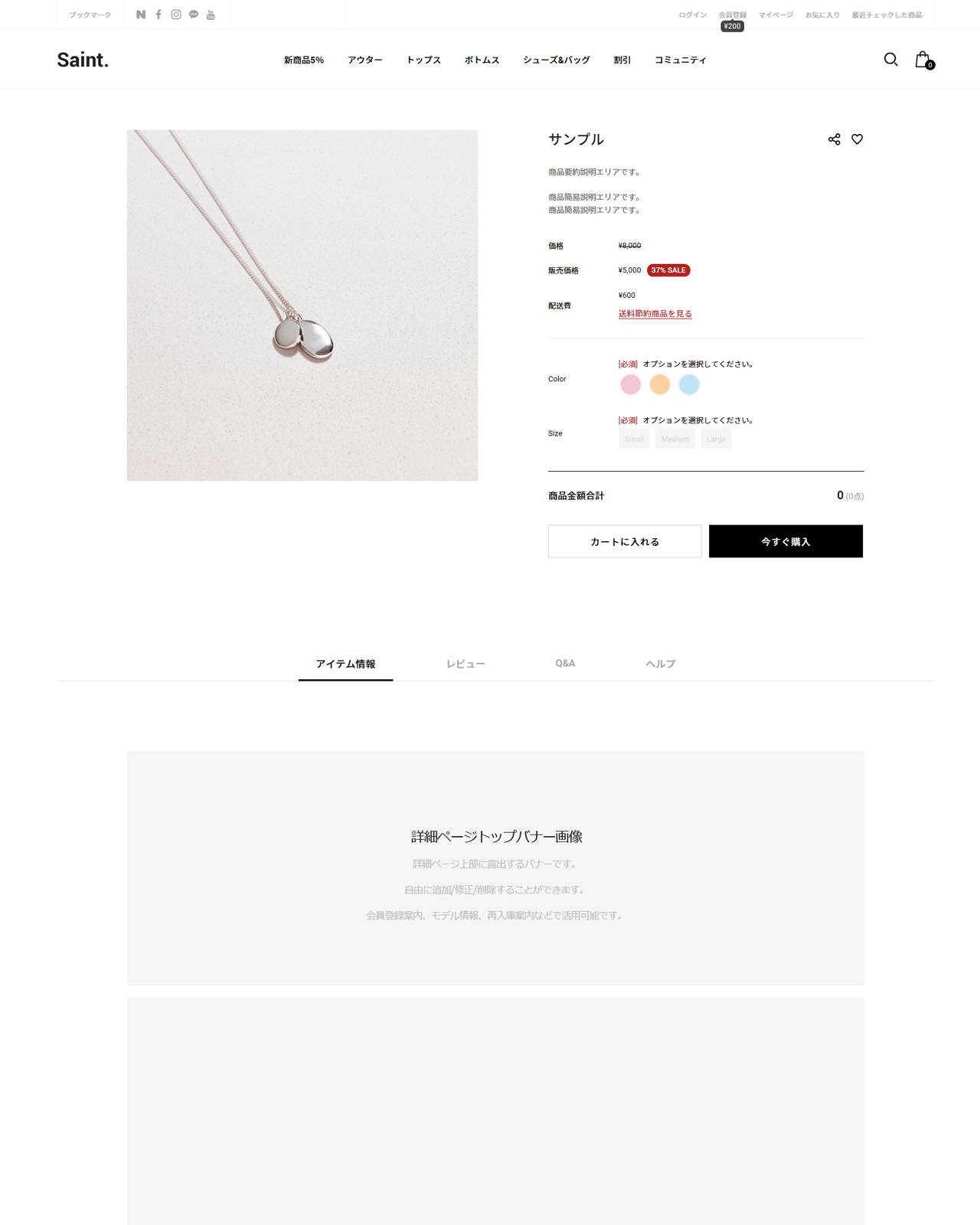Click the カートに入れる button
This screenshot has height=1225, width=980.
(625, 541)
